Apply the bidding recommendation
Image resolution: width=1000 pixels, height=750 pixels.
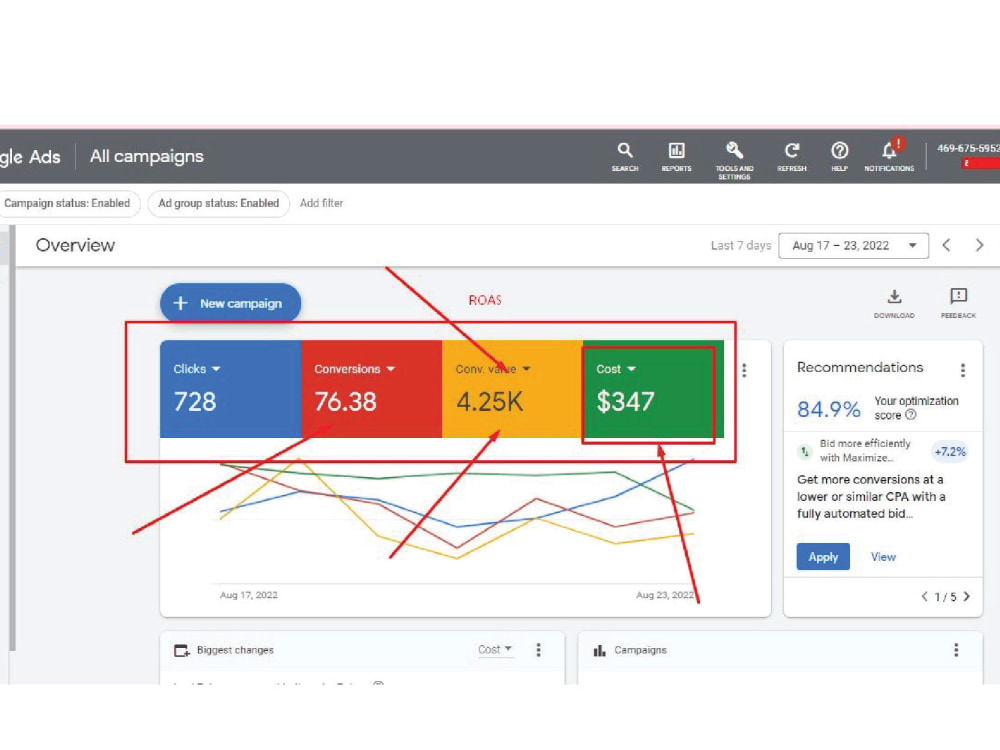tap(823, 557)
